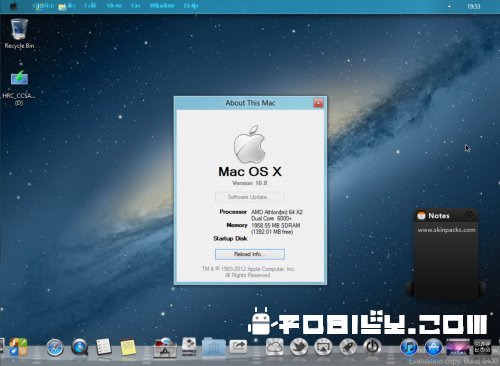Select the HRC_CCSA drive desktop icon
The height and width of the screenshot is (366, 500).
[x=19, y=88]
